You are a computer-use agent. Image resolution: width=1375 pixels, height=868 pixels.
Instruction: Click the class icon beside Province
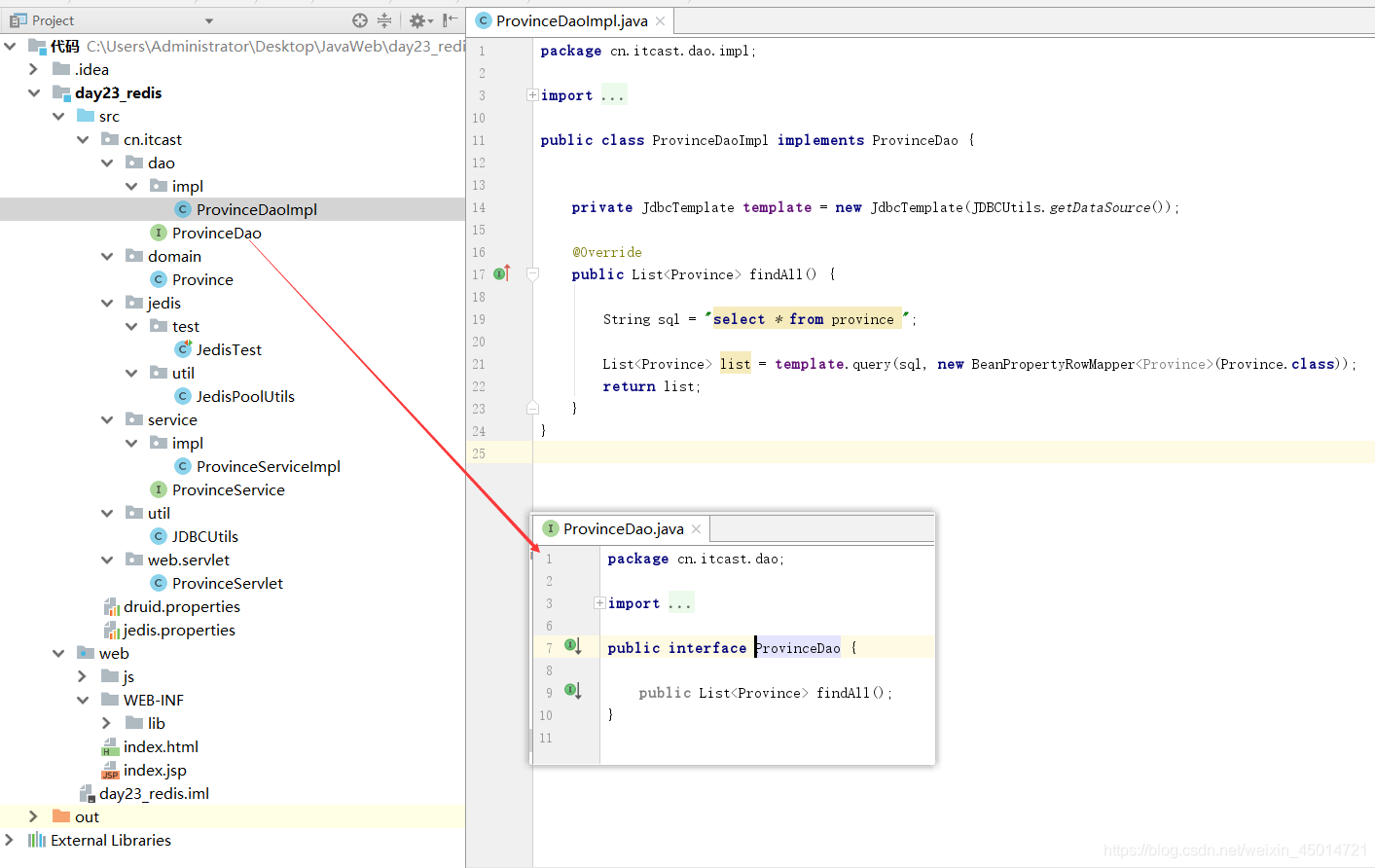click(158, 279)
